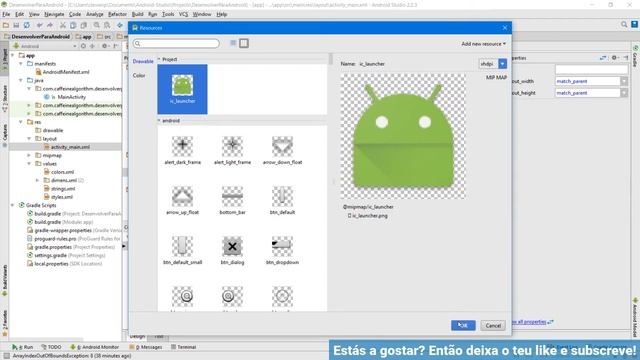Open the Build menu
The width and height of the screenshot is (640, 360).
point(137,14)
